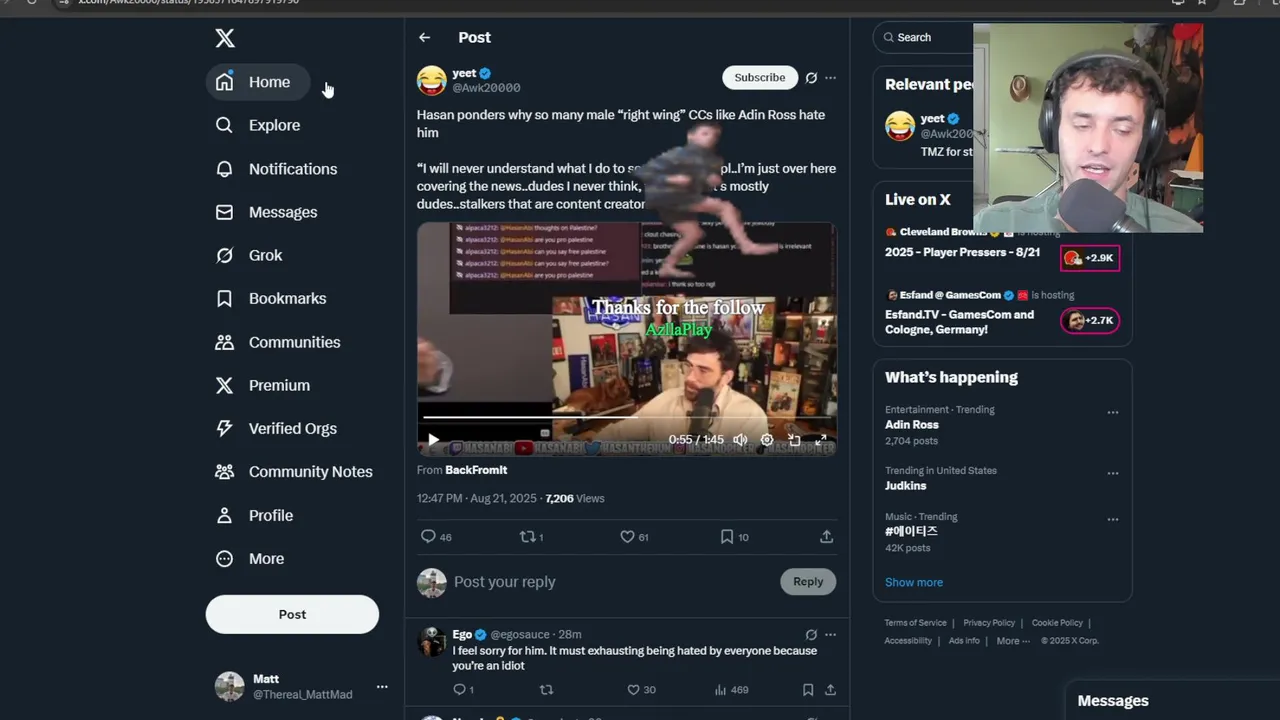
Task: Mute the video volume icon
Action: coord(740,439)
